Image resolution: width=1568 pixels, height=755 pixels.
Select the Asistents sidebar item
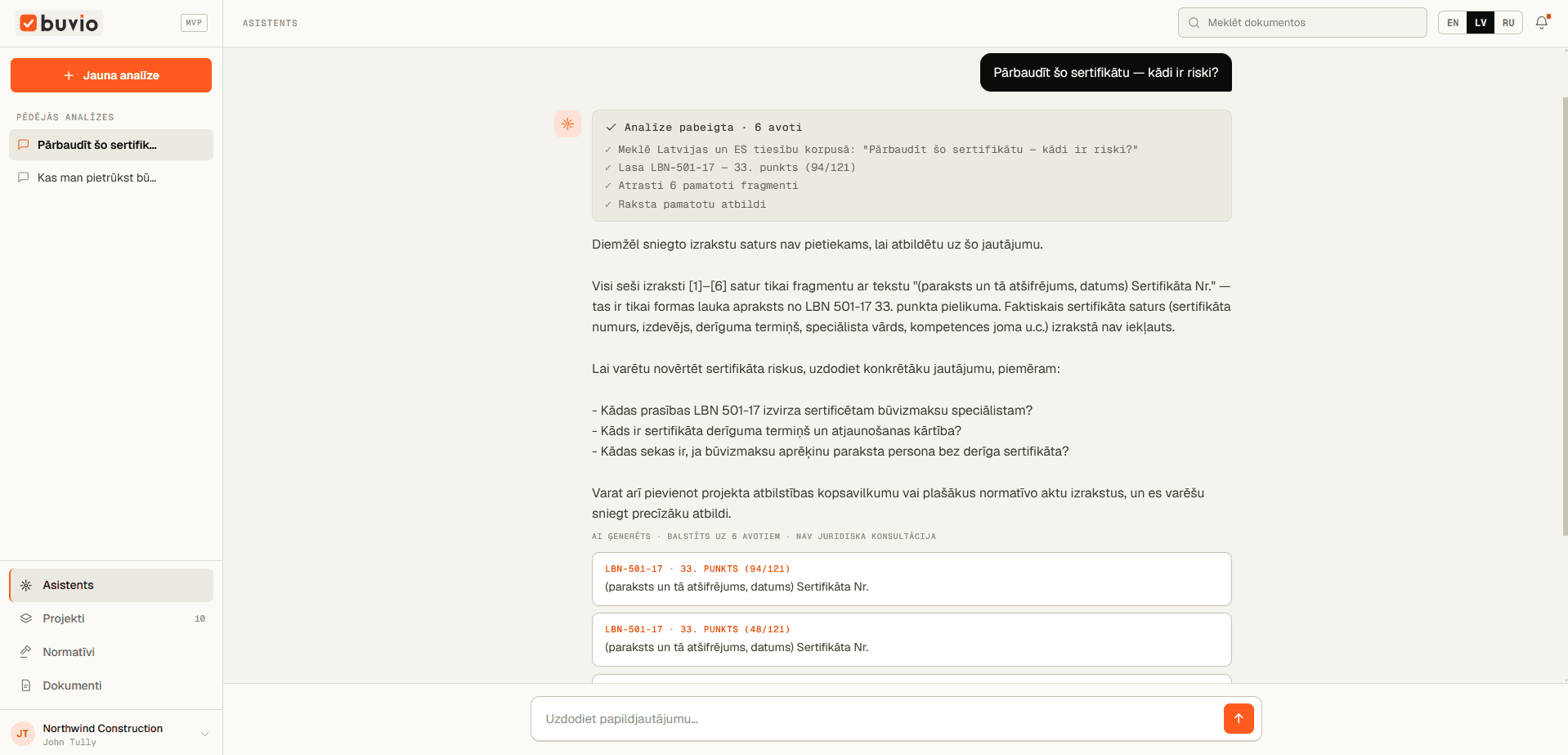click(x=111, y=585)
